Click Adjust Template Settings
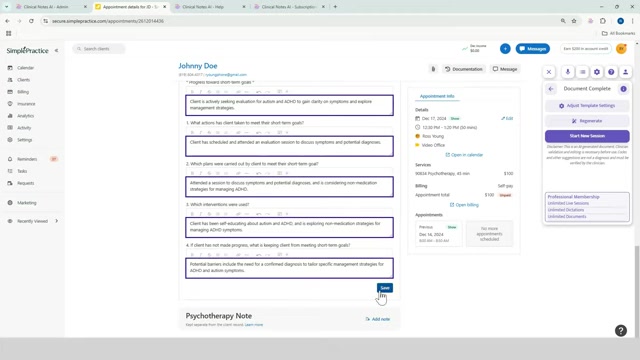The height and width of the screenshot is (360, 640). 587,106
